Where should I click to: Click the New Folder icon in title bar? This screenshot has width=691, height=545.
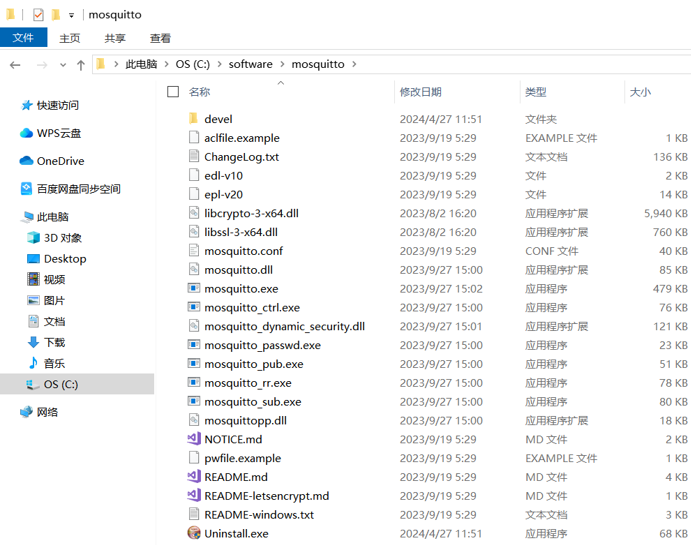(x=56, y=15)
